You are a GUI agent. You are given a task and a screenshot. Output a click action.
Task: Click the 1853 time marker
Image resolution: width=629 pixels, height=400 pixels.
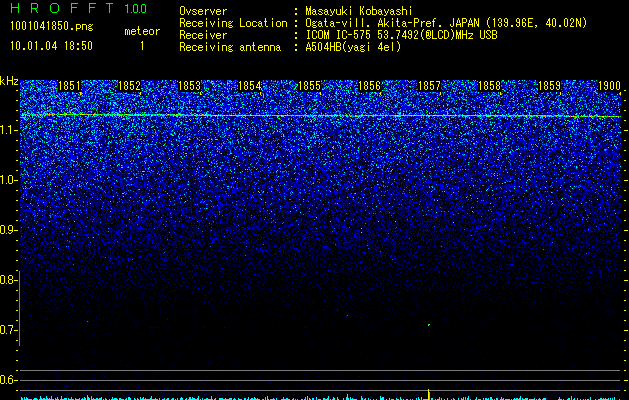pos(189,86)
